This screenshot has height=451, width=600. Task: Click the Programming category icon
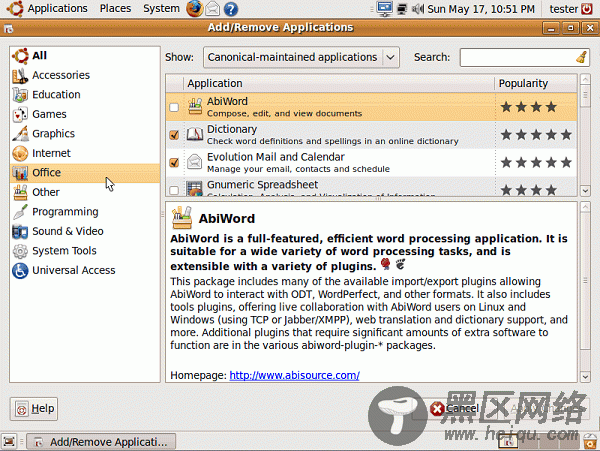coord(20,212)
